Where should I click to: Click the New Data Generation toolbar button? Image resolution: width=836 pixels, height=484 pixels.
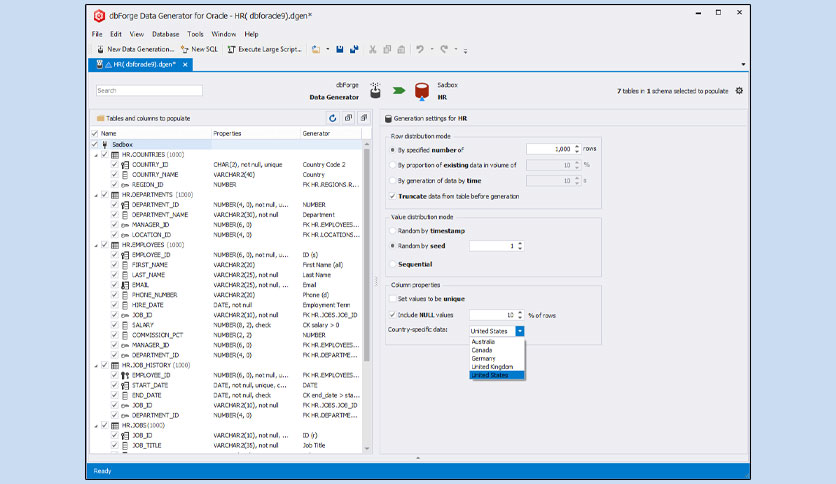(136, 49)
